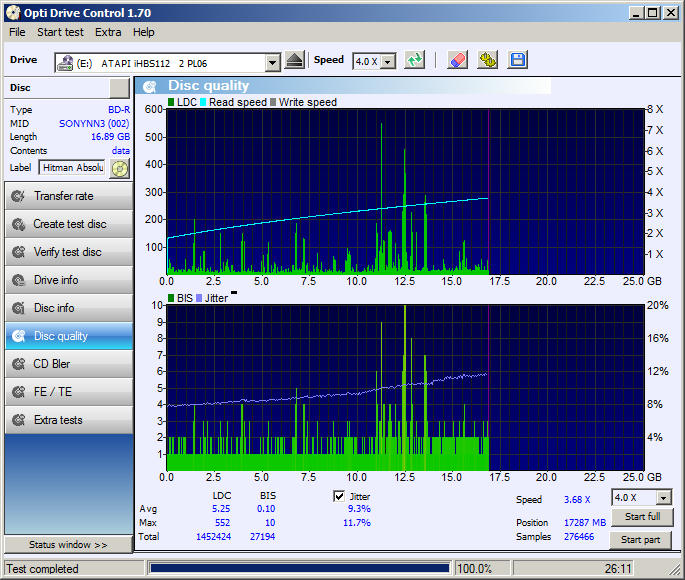Click the BIS total 27194
The height and width of the screenshot is (580, 685).
click(262, 537)
